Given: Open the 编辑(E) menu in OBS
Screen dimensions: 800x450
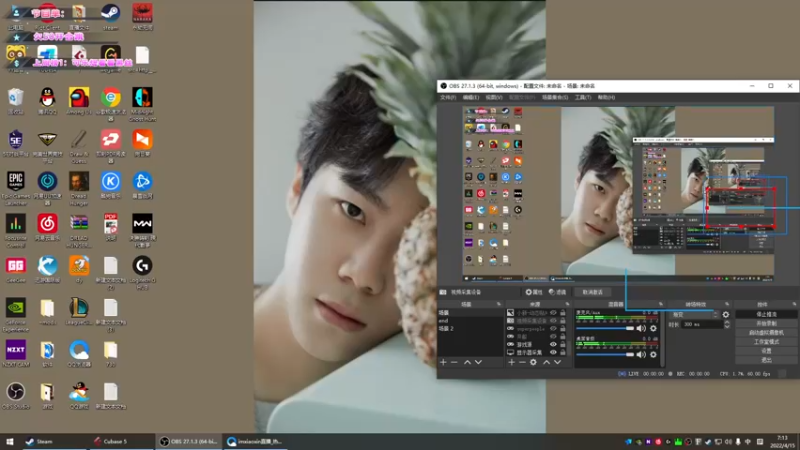Looking at the screenshot, I should (x=470, y=97).
